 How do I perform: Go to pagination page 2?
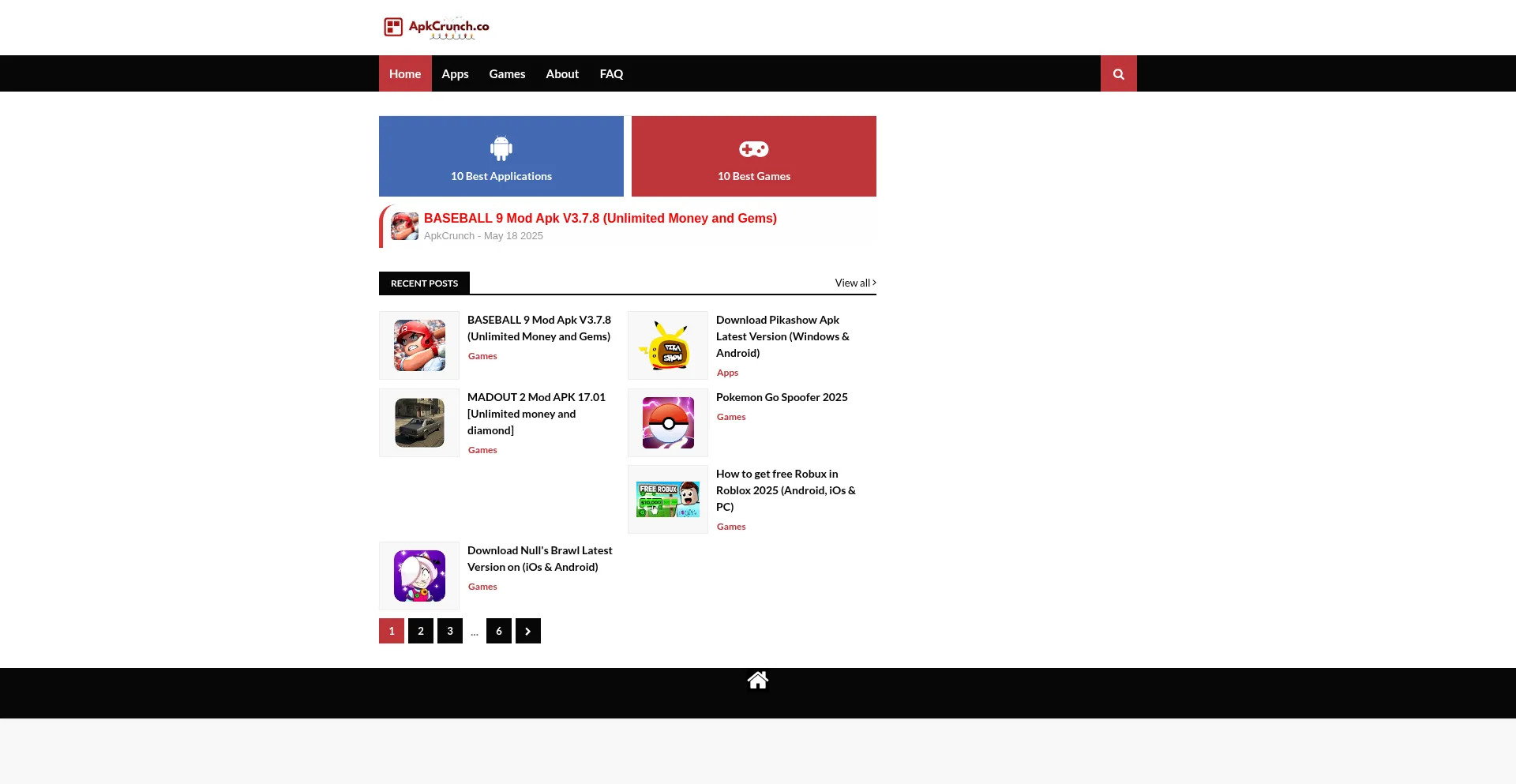click(x=421, y=631)
